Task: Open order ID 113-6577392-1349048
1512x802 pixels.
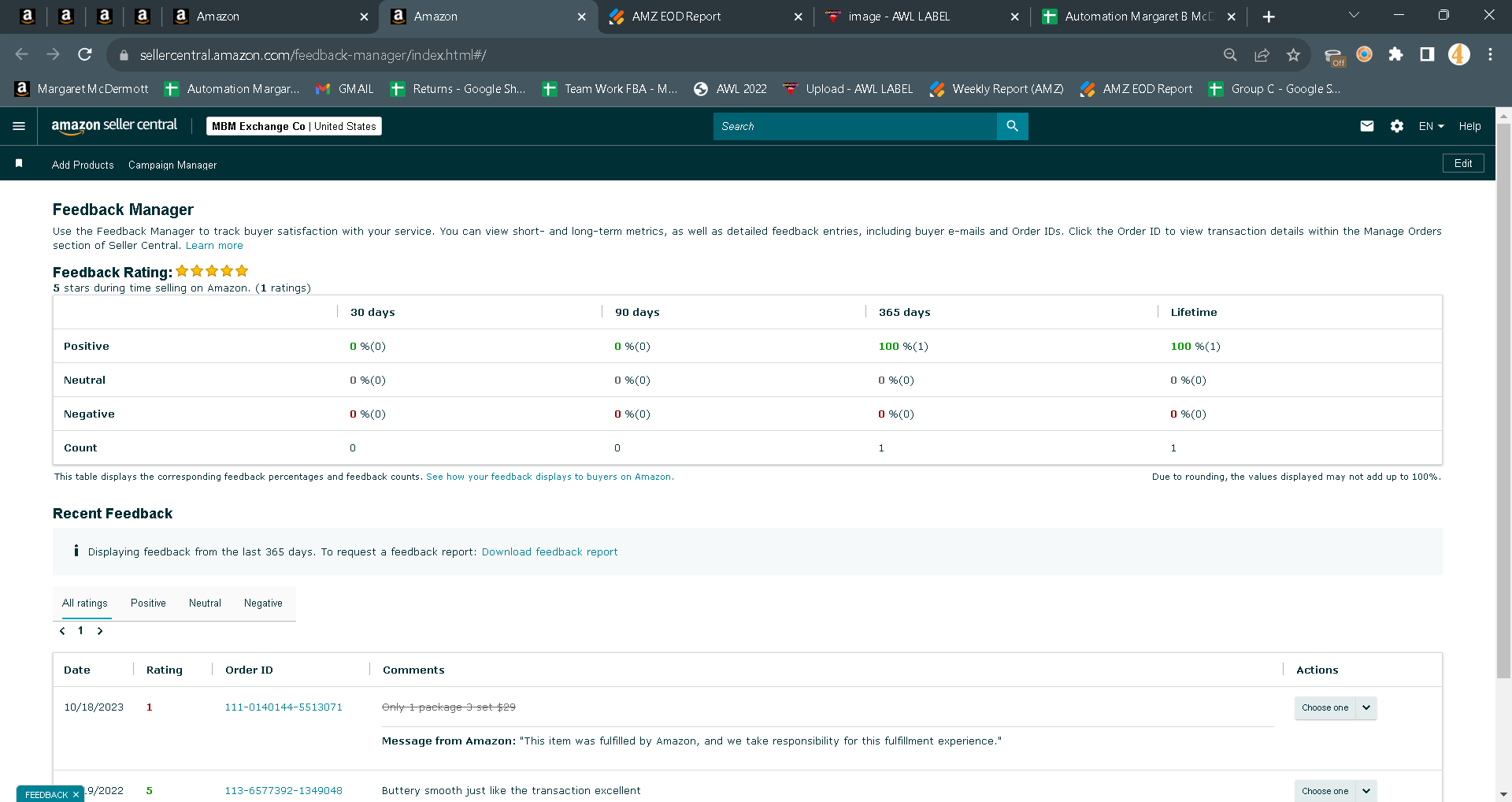Action: click(x=283, y=791)
